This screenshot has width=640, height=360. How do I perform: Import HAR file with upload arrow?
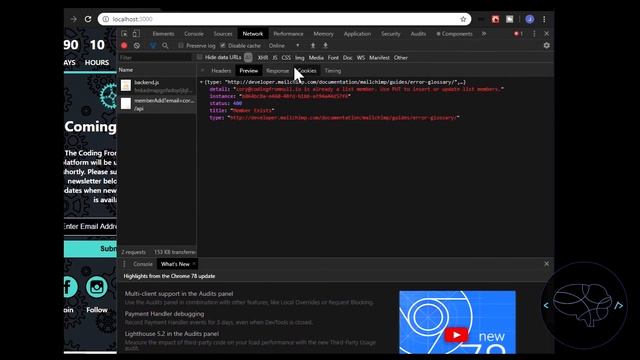pyautogui.click(x=313, y=46)
